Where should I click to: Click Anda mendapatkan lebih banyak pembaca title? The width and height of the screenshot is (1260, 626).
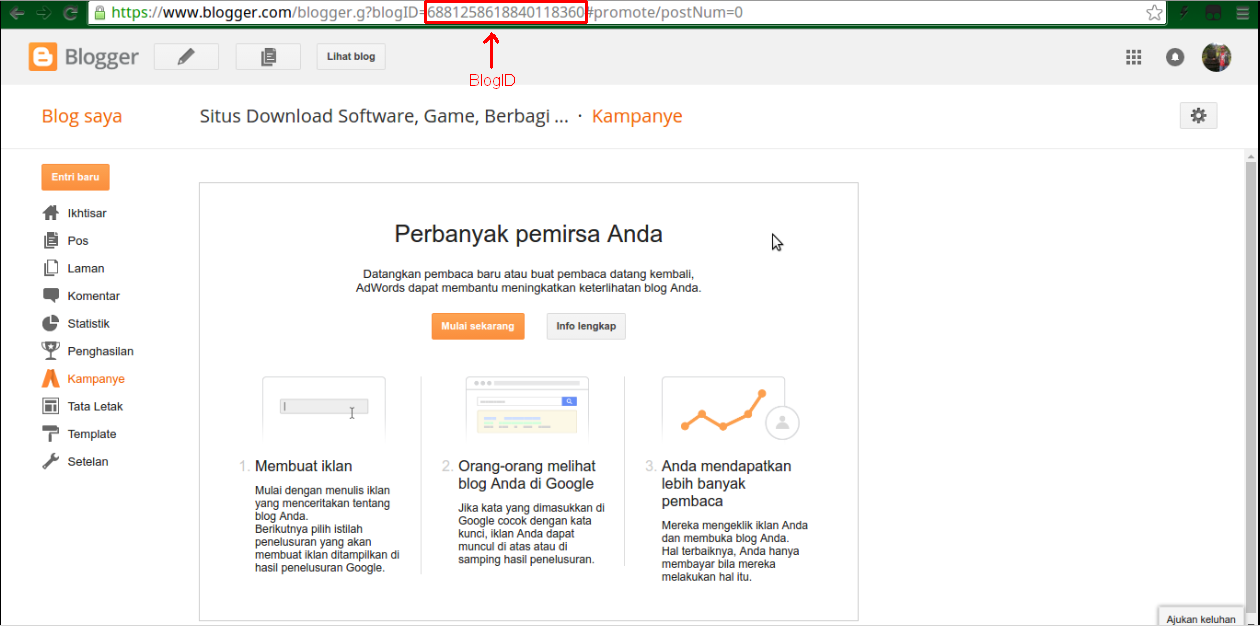tap(726, 483)
